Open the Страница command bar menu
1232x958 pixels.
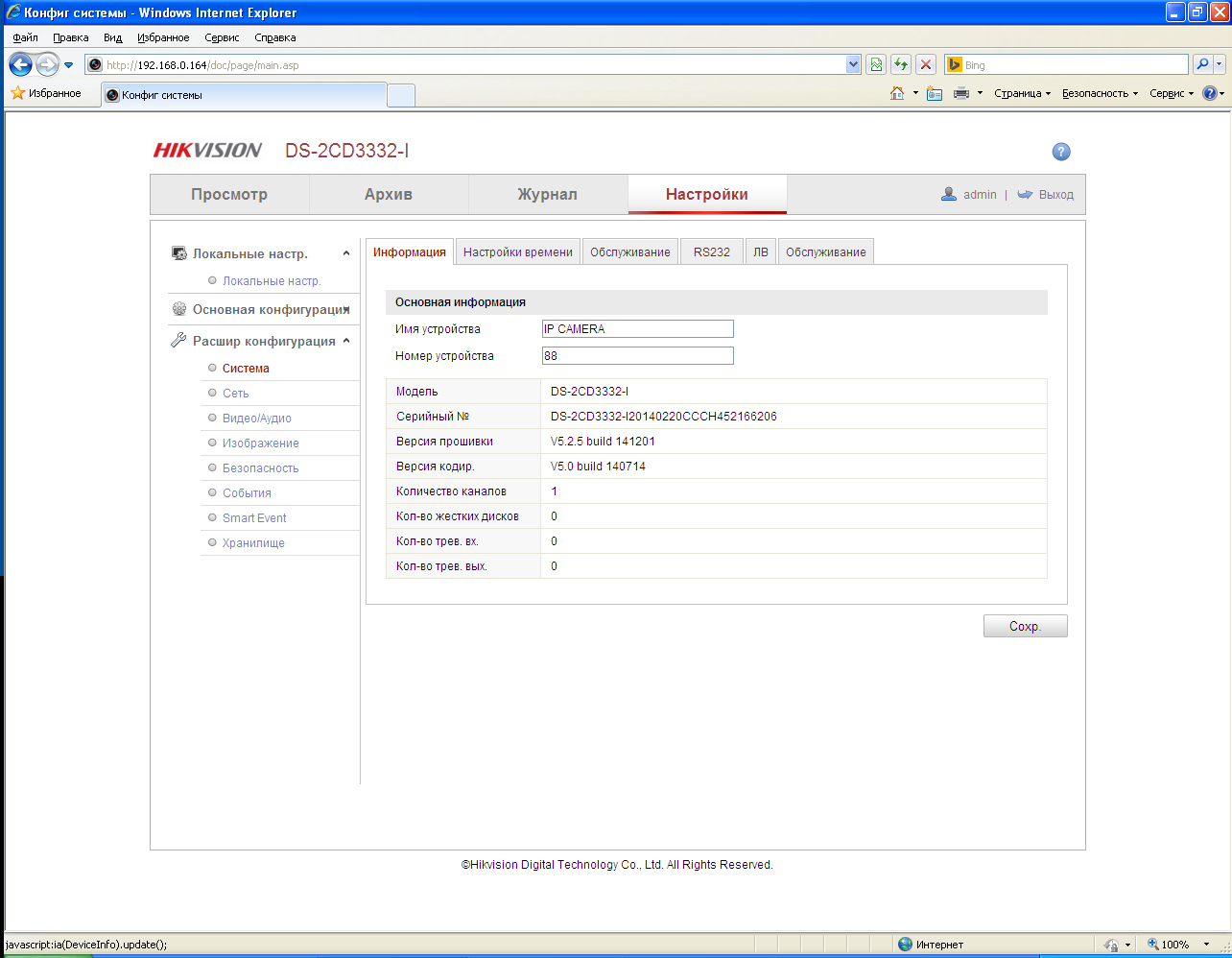tap(1023, 93)
